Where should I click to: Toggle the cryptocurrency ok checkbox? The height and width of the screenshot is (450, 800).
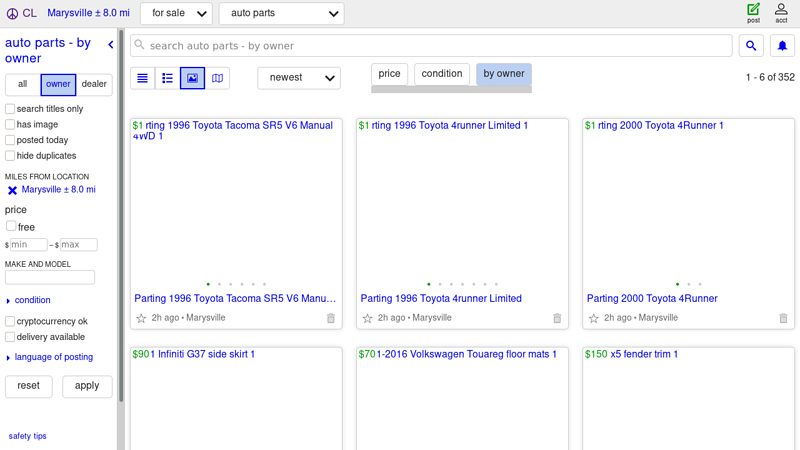[10, 321]
